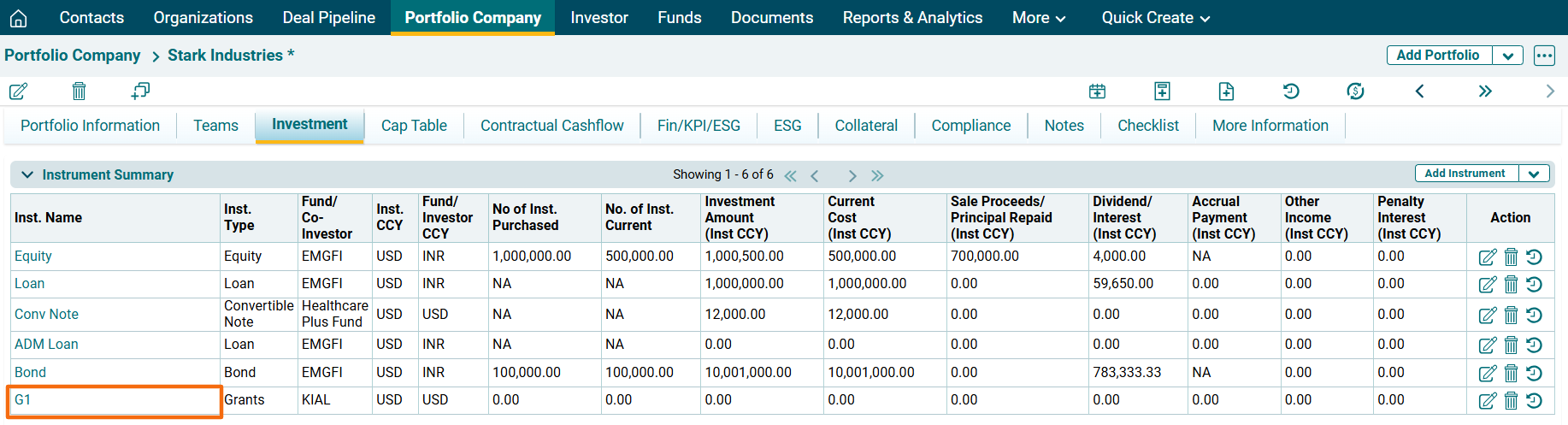Click the Add Instrument button
This screenshot has width=1568, height=425.
coord(1465,174)
